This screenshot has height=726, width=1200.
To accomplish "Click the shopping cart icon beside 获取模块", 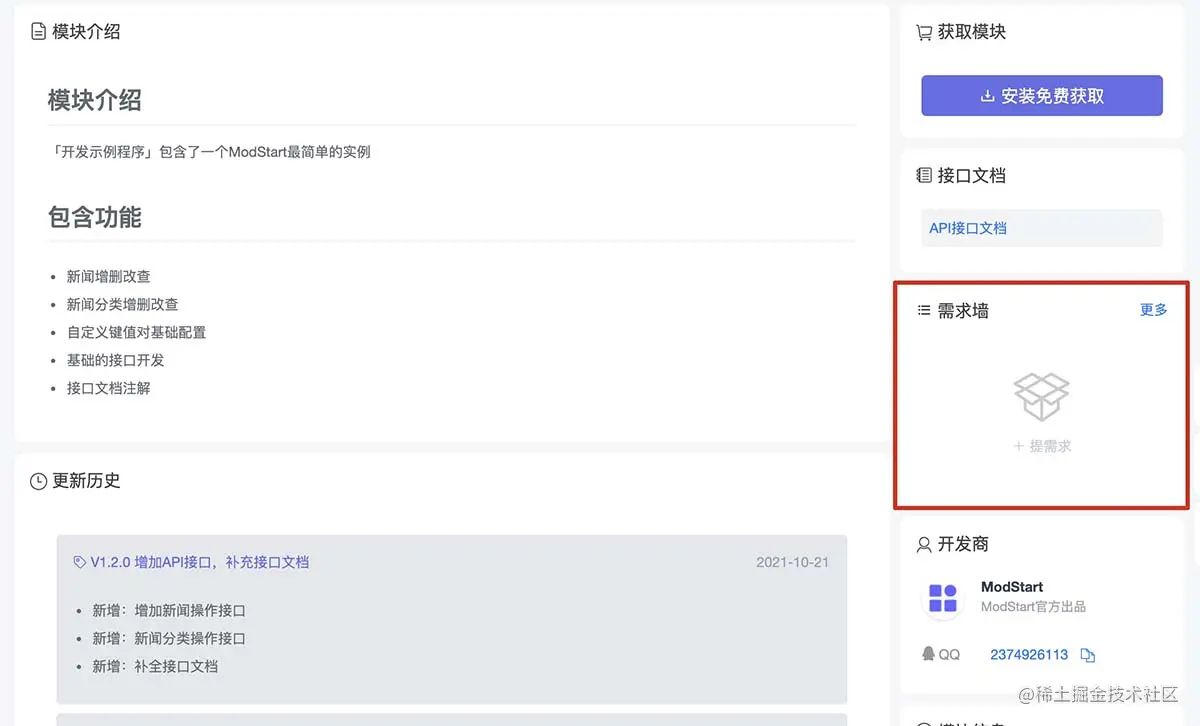I will coord(924,33).
